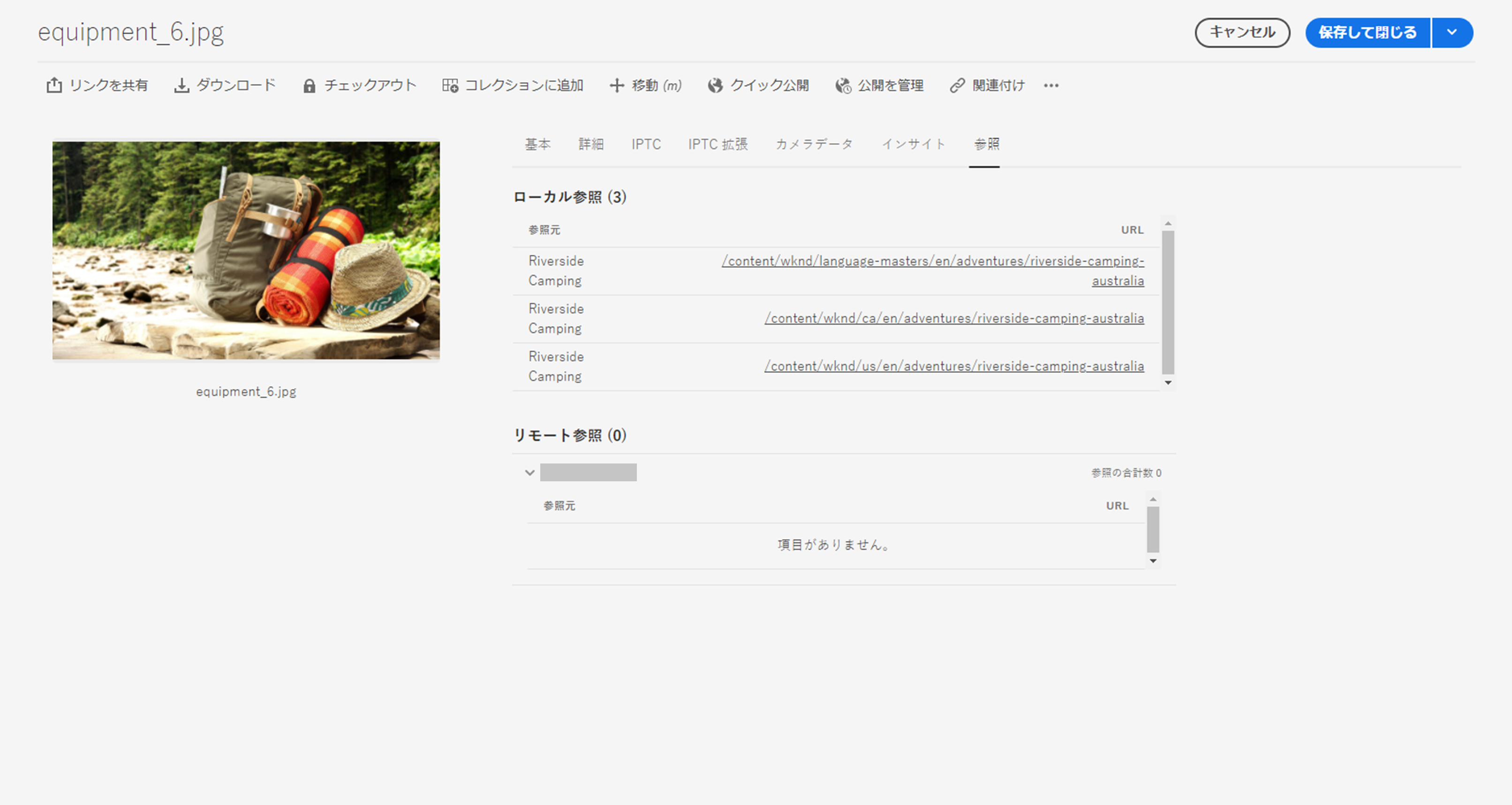
Task: Open the IPTC 拡張 tab
Action: 717,144
